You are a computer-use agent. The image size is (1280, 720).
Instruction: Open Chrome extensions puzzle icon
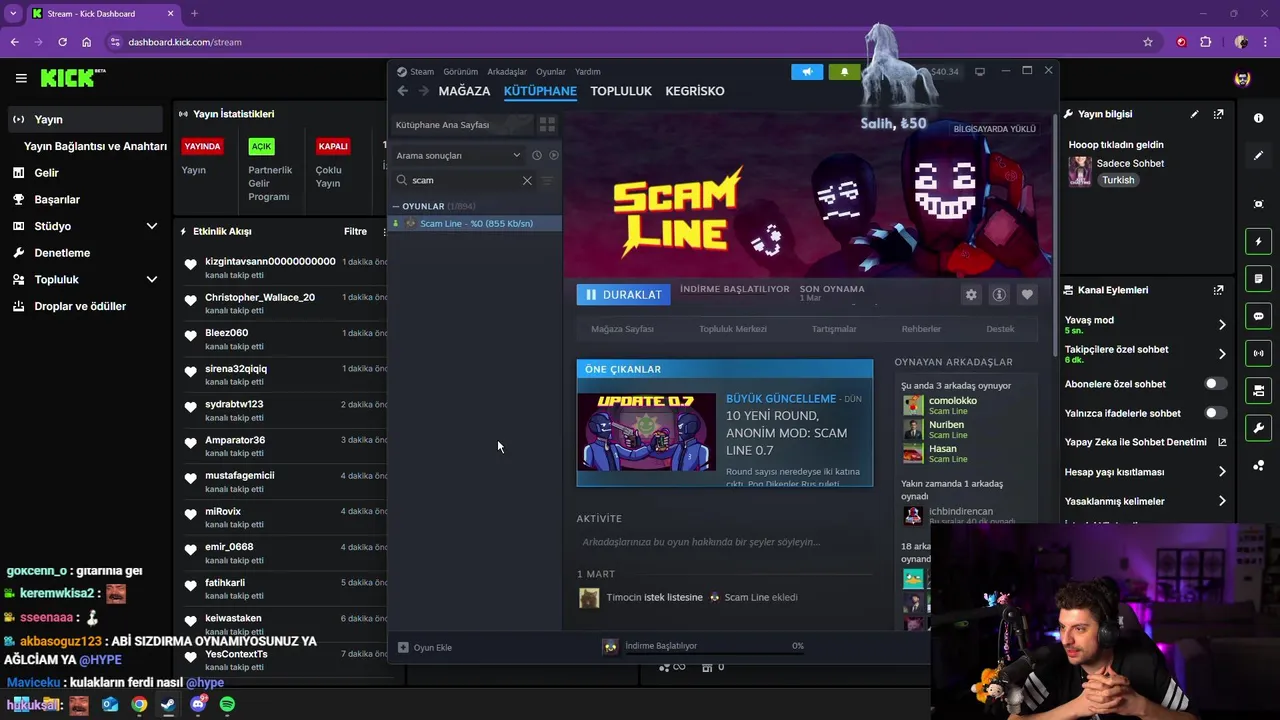[1205, 42]
